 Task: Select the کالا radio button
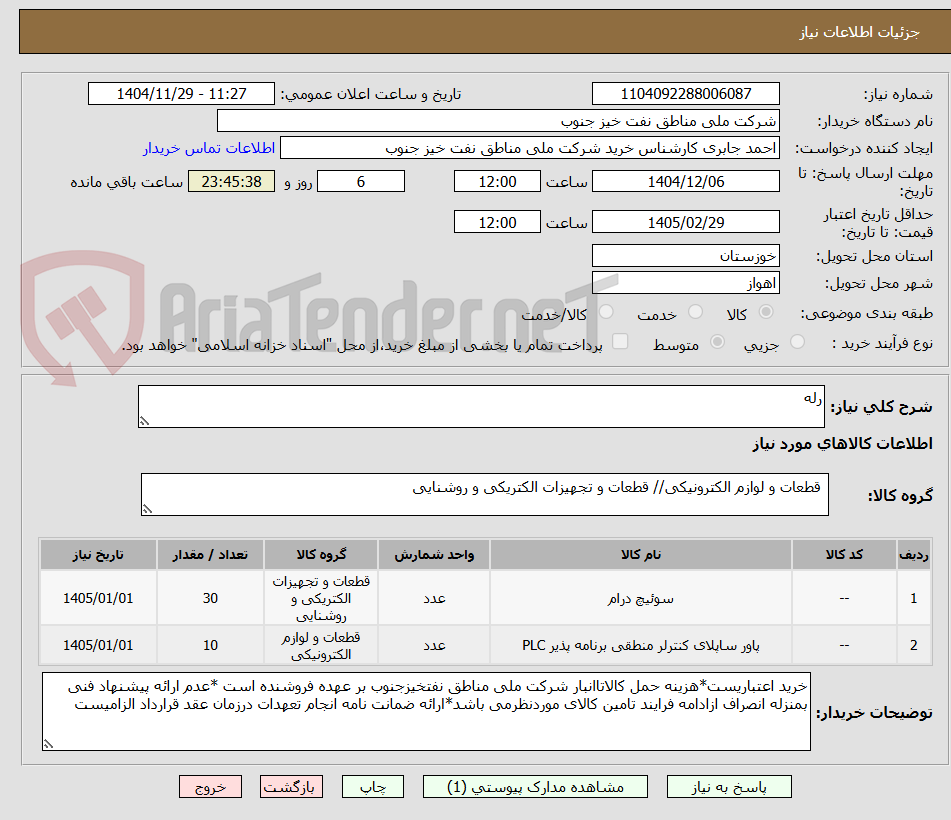point(766,312)
